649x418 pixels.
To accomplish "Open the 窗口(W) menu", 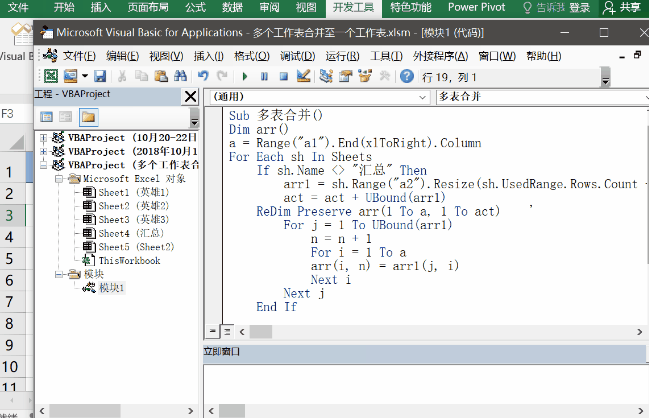I will point(497,56).
